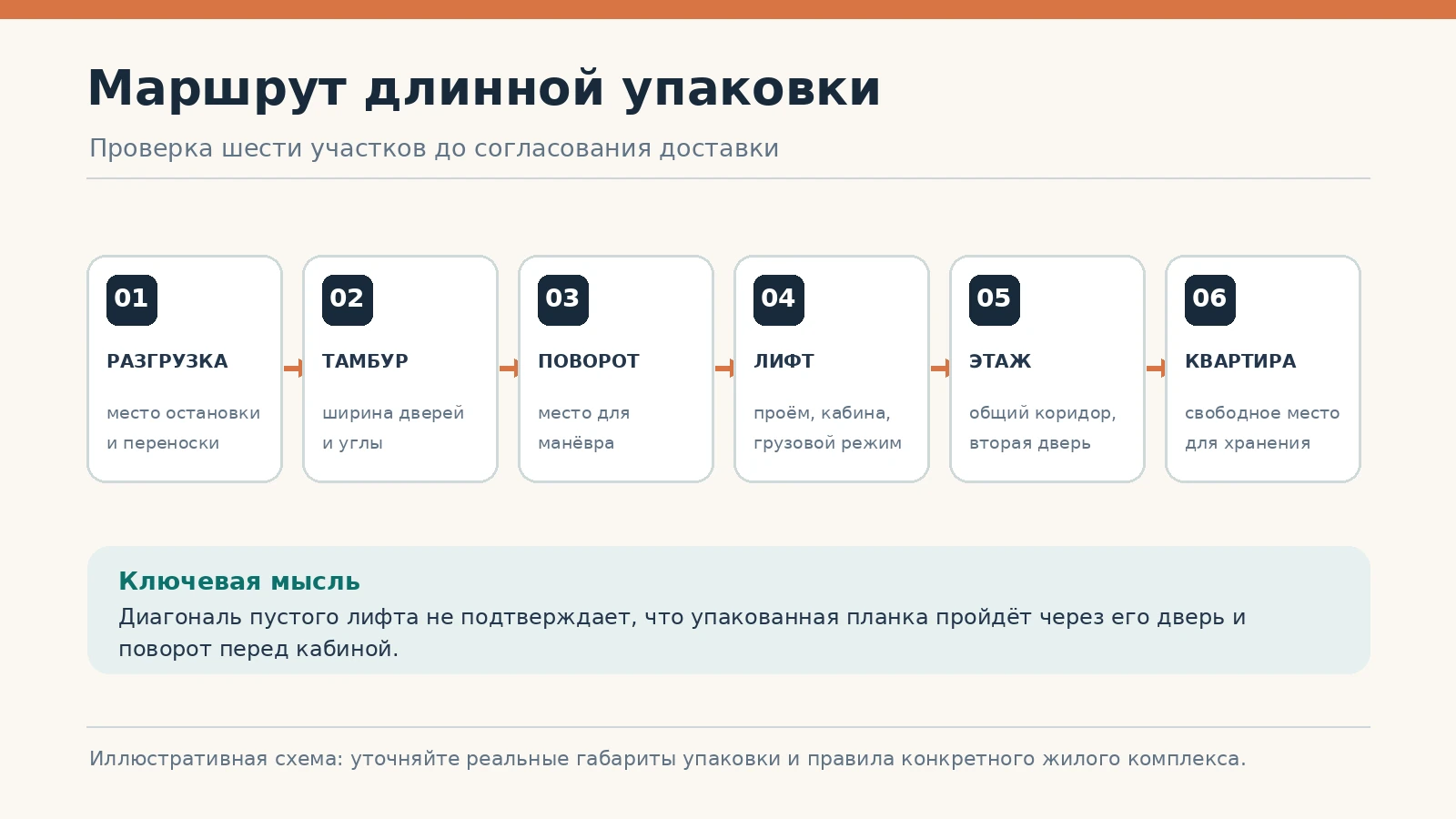Click the 'проём, кабина, грузовой режим' description
1456x819 pixels.
[827, 428]
